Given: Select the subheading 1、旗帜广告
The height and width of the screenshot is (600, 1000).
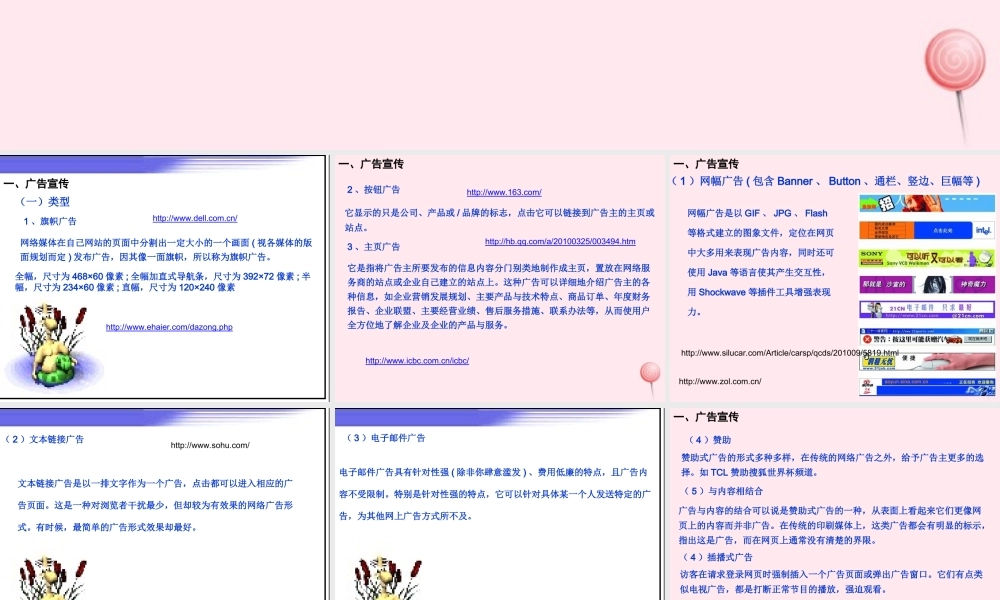Looking at the screenshot, I should point(50,221).
